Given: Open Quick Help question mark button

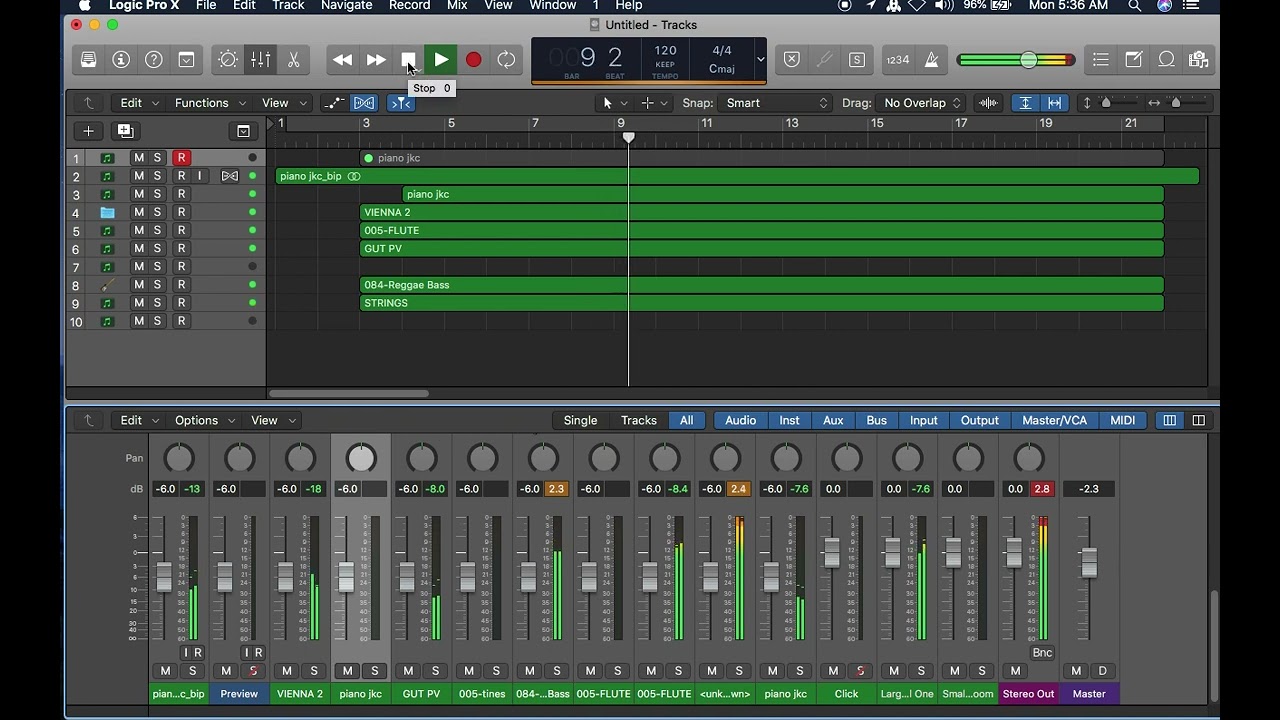Looking at the screenshot, I should tap(154, 60).
